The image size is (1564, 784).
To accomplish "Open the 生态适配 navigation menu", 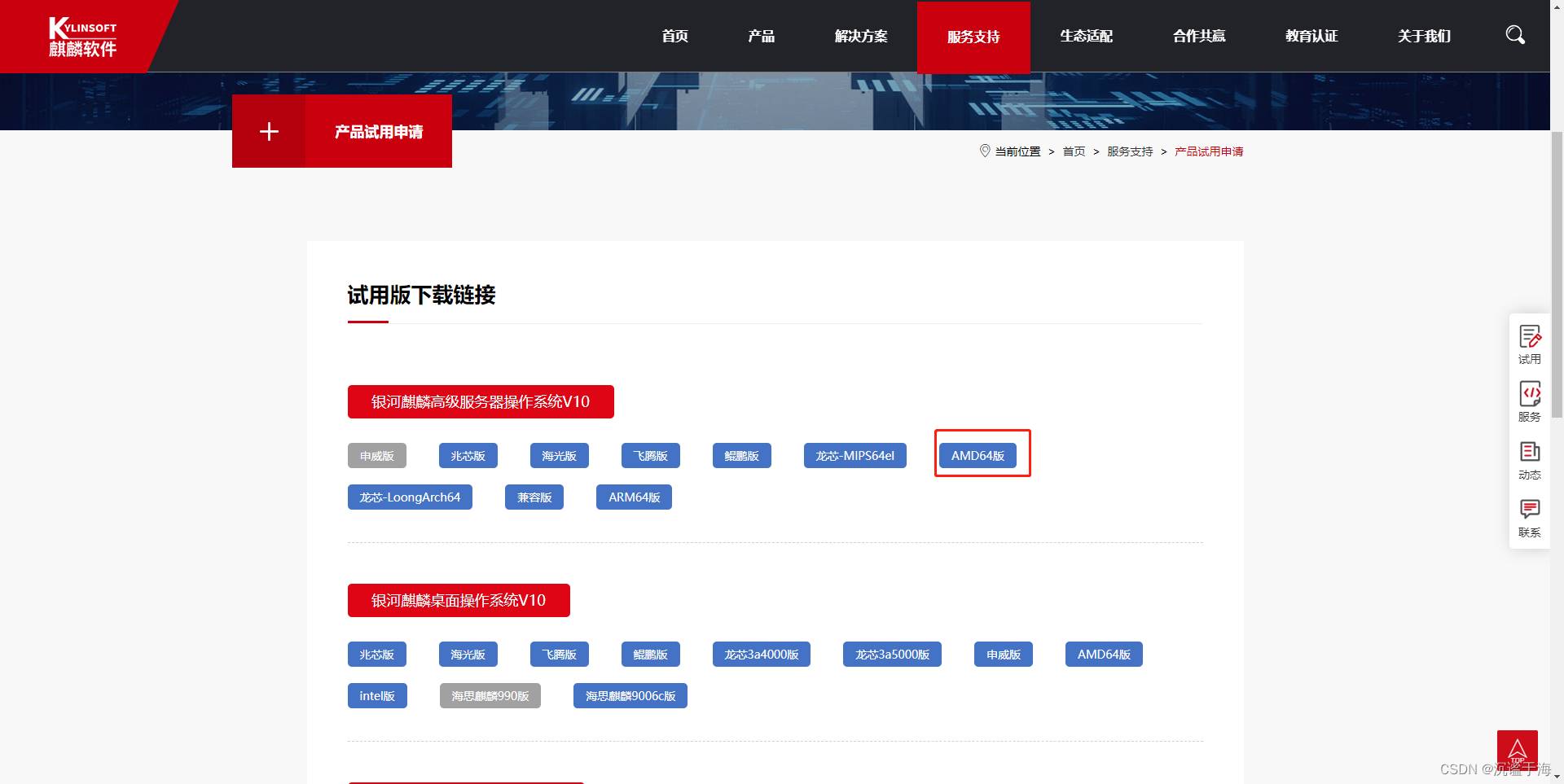I will coord(1086,37).
